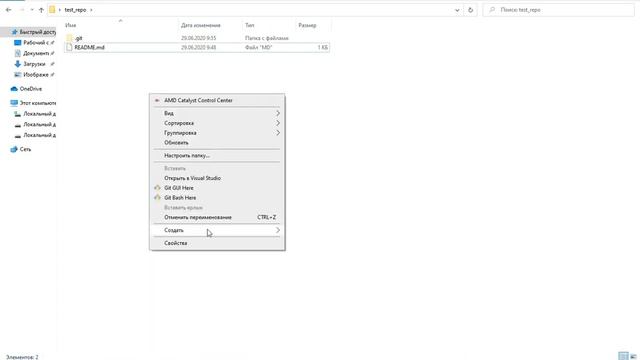Image resolution: width=640 pixels, height=360 pixels.
Task: Open the .git folder icon
Action: [69, 38]
